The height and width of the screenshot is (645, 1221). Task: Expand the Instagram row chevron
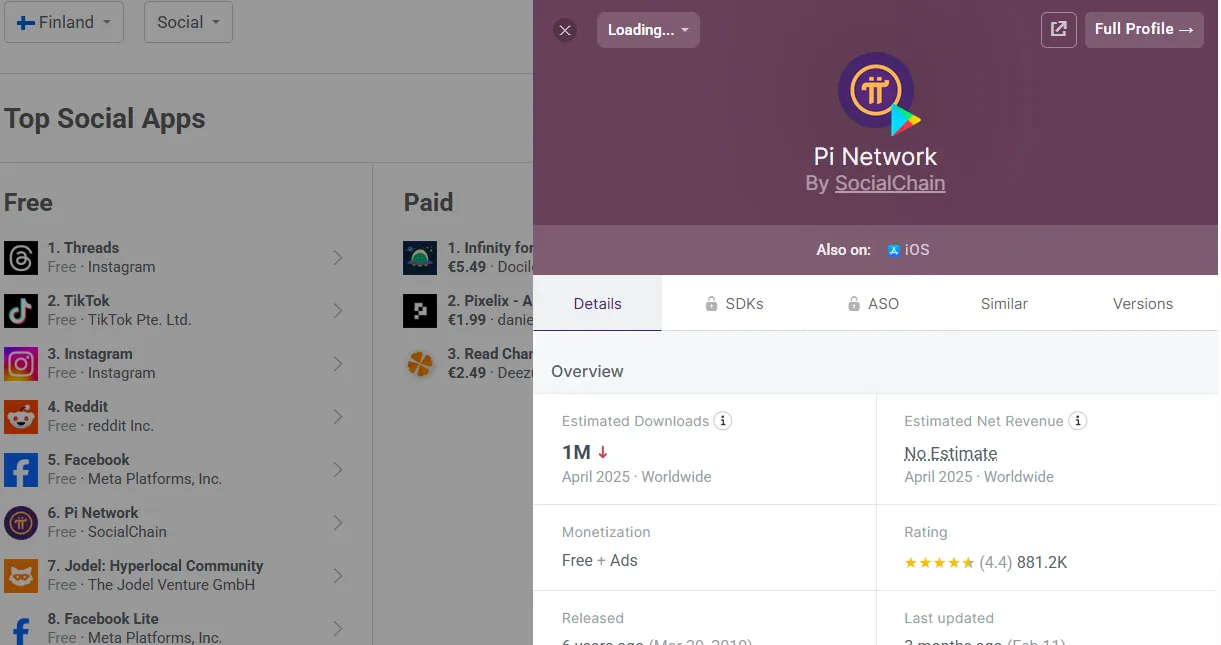tap(338, 363)
